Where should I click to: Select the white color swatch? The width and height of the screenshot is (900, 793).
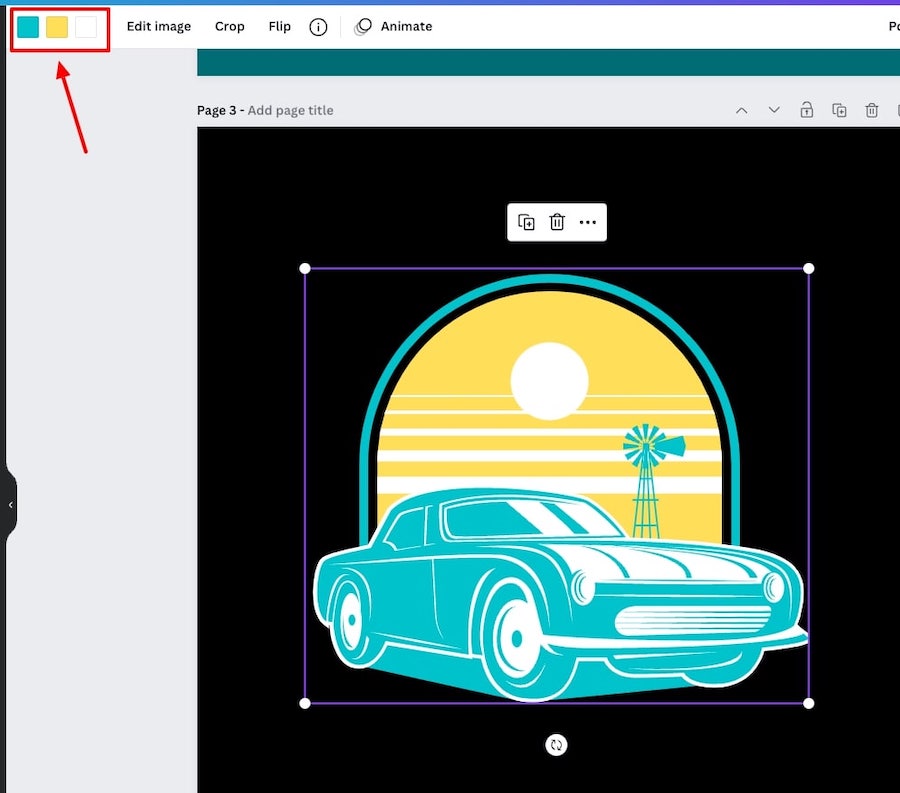click(86, 27)
